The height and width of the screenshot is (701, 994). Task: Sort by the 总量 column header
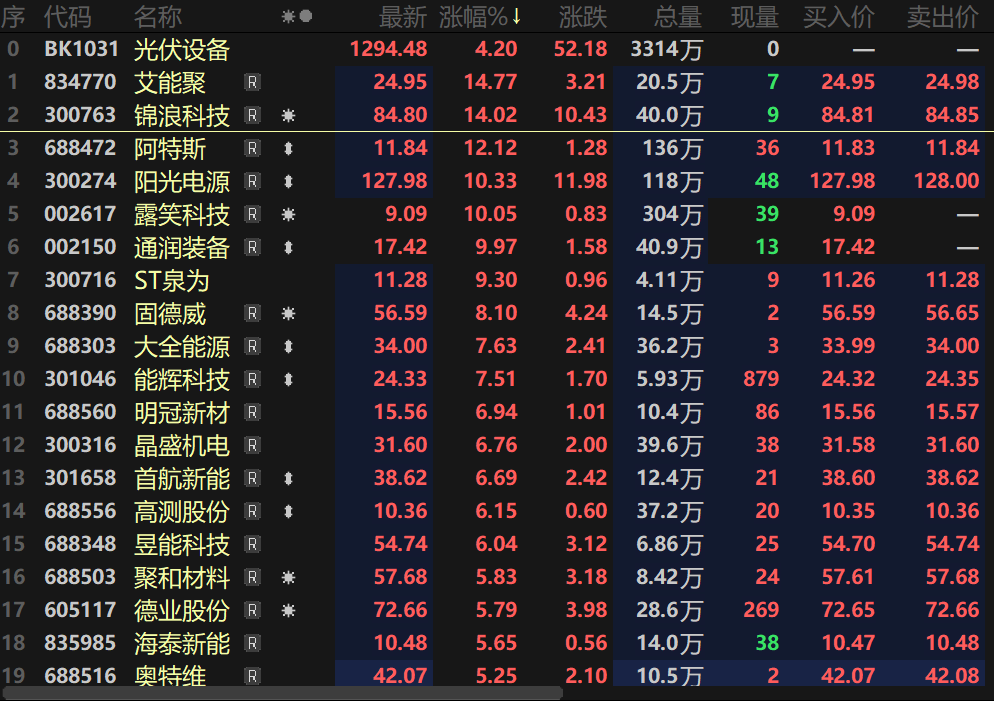[x=678, y=17]
